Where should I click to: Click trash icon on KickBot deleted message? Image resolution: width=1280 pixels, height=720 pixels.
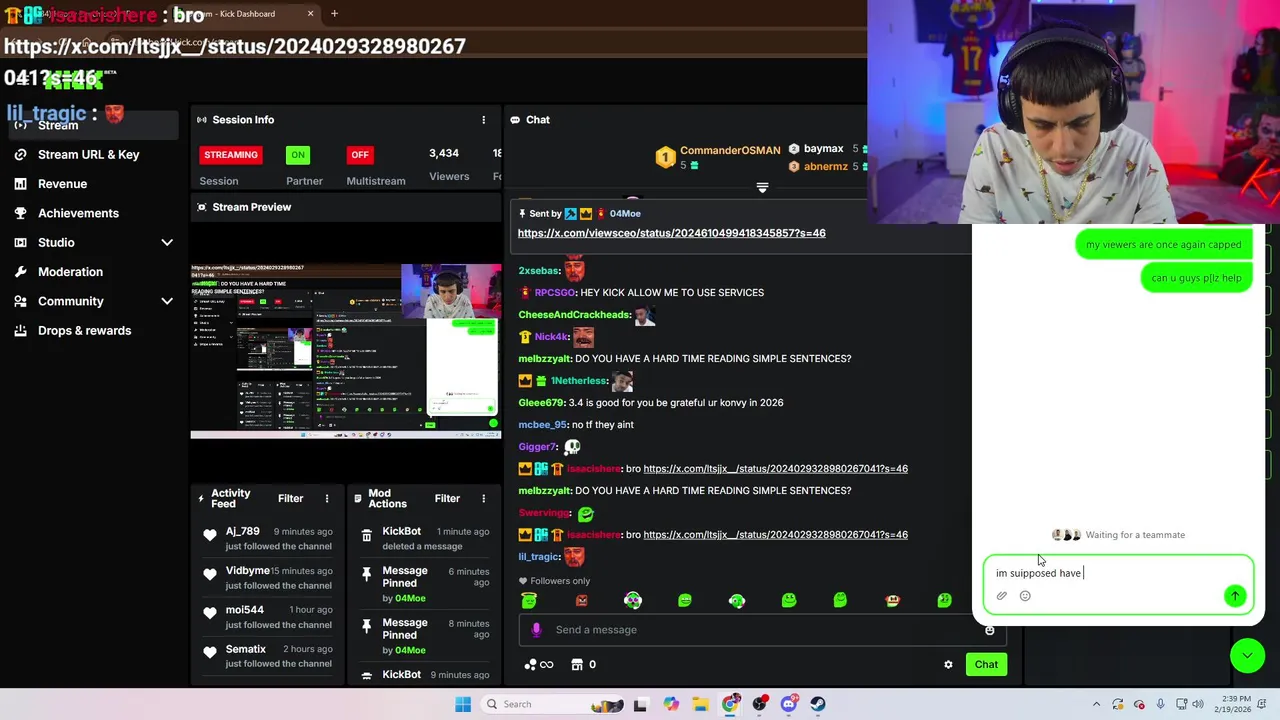click(366, 536)
